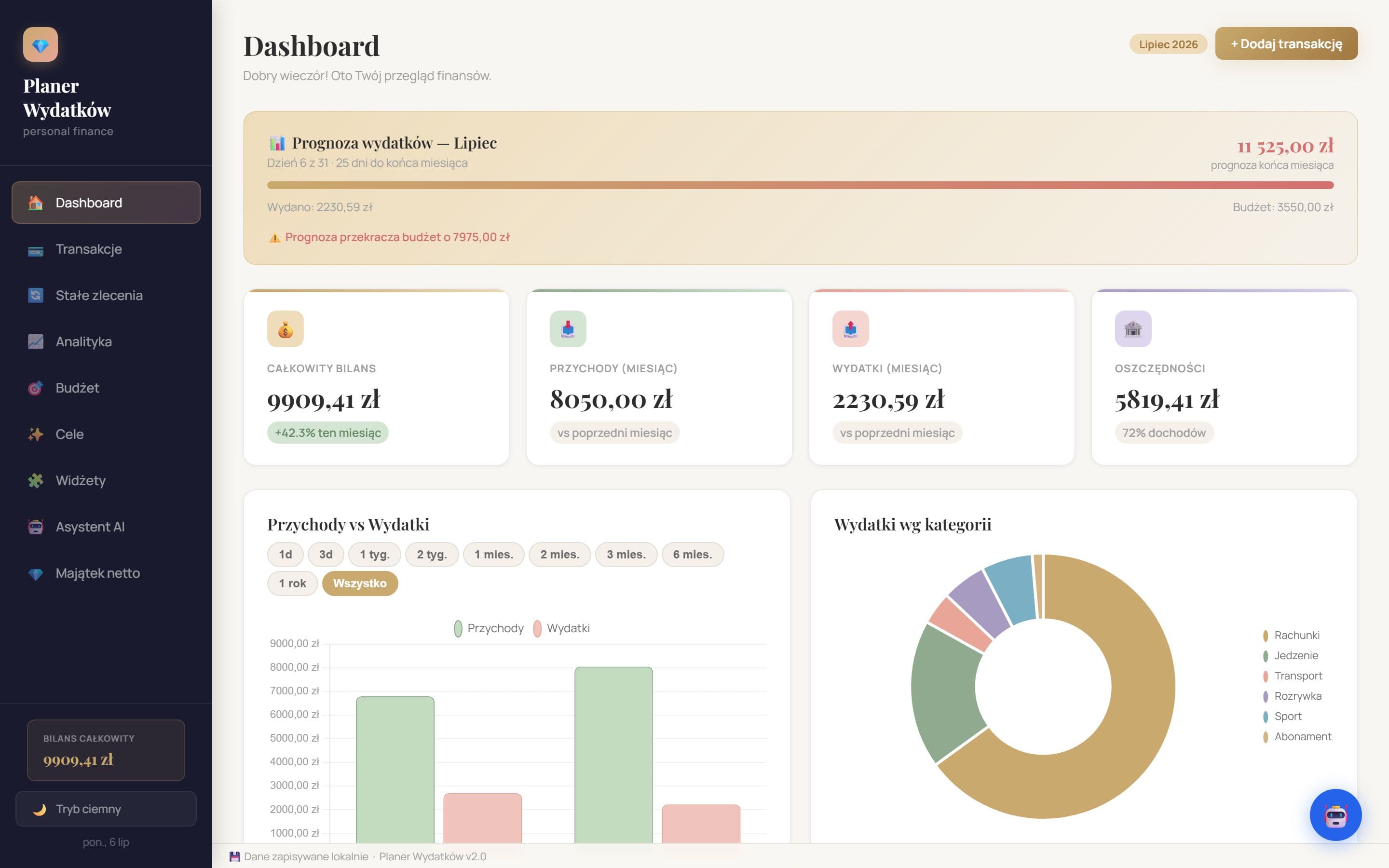Toggle Rachunki category in donut legend
Screen dimensions: 1389x868
tap(1291, 636)
